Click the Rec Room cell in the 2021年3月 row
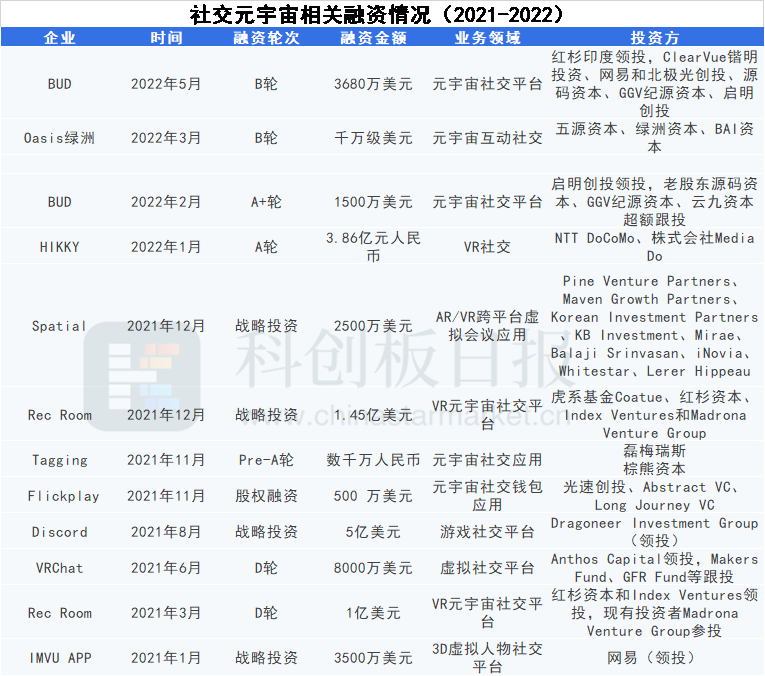Image resolution: width=765 pixels, height=676 pixels. [x=60, y=613]
